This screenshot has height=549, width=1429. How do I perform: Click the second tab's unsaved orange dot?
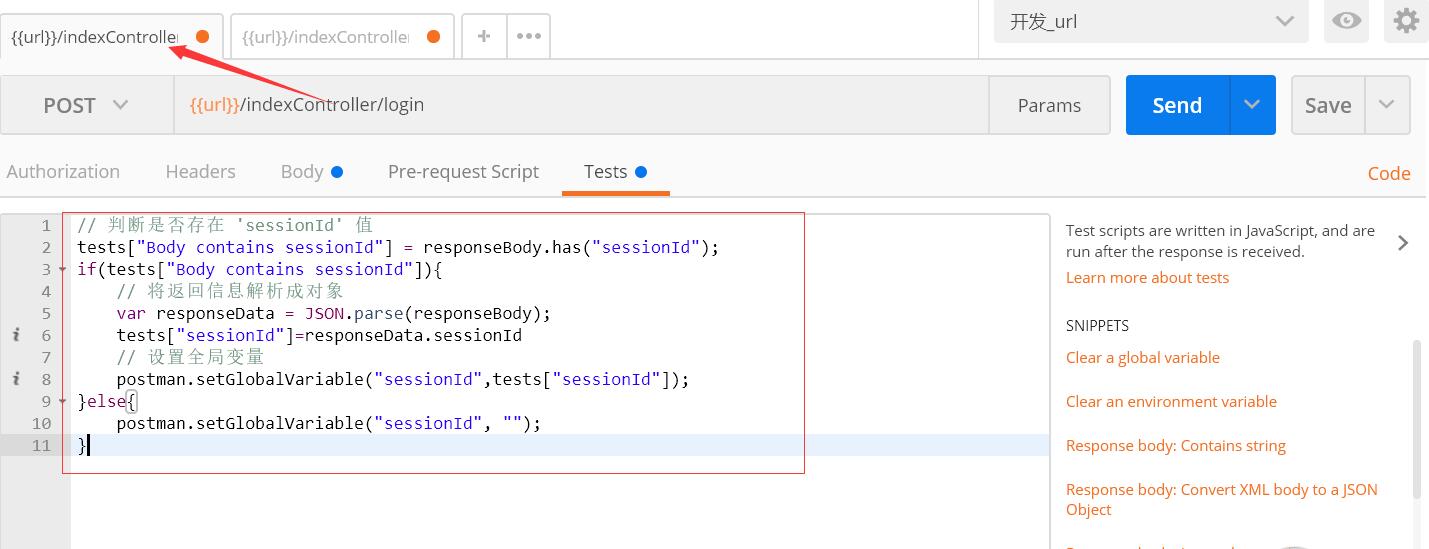433,37
